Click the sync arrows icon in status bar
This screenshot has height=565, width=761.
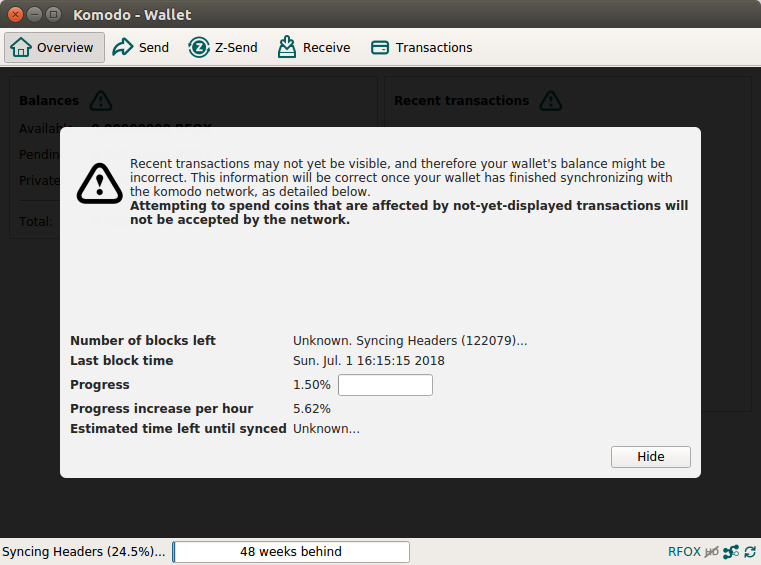pos(750,552)
